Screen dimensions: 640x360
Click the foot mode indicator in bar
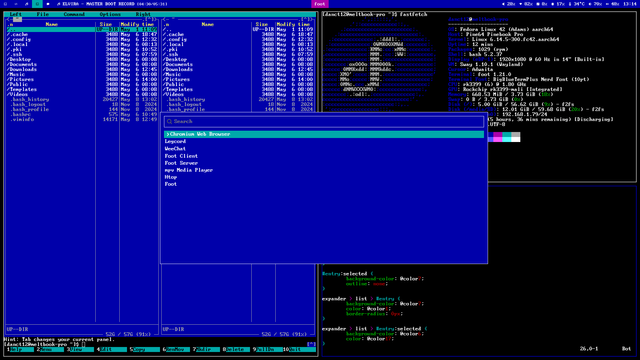(x=320, y=4)
